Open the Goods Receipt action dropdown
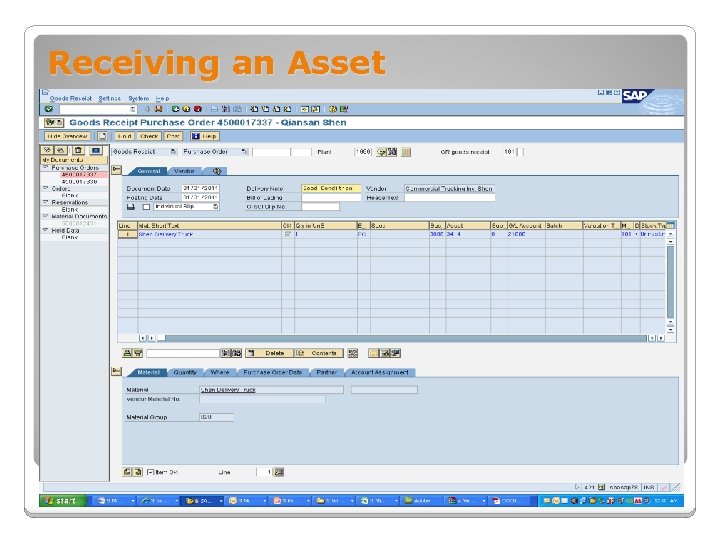 [174, 152]
